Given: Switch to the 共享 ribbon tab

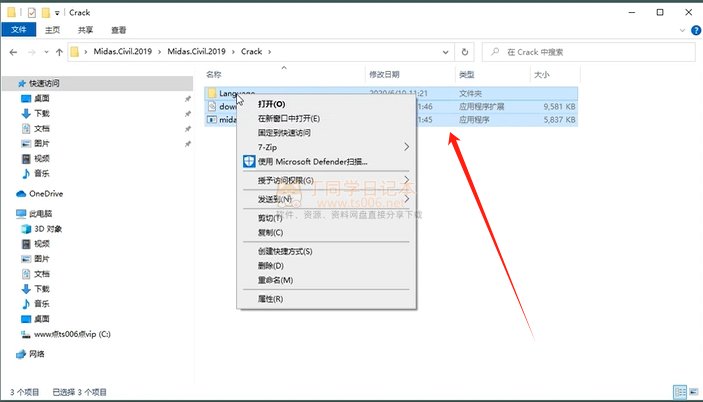Looking at the screenshot, I should (85, 30).
